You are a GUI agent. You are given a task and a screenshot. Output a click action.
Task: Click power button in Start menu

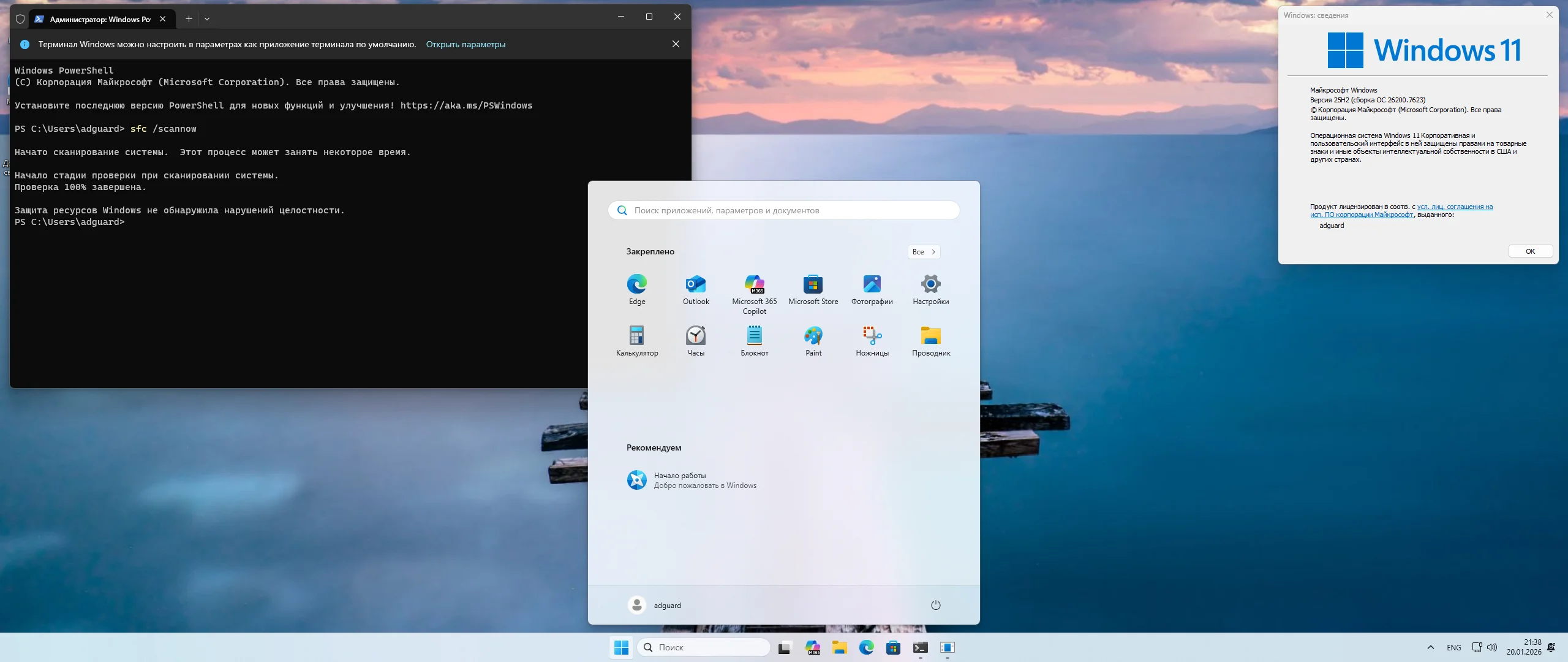point(935,605)
